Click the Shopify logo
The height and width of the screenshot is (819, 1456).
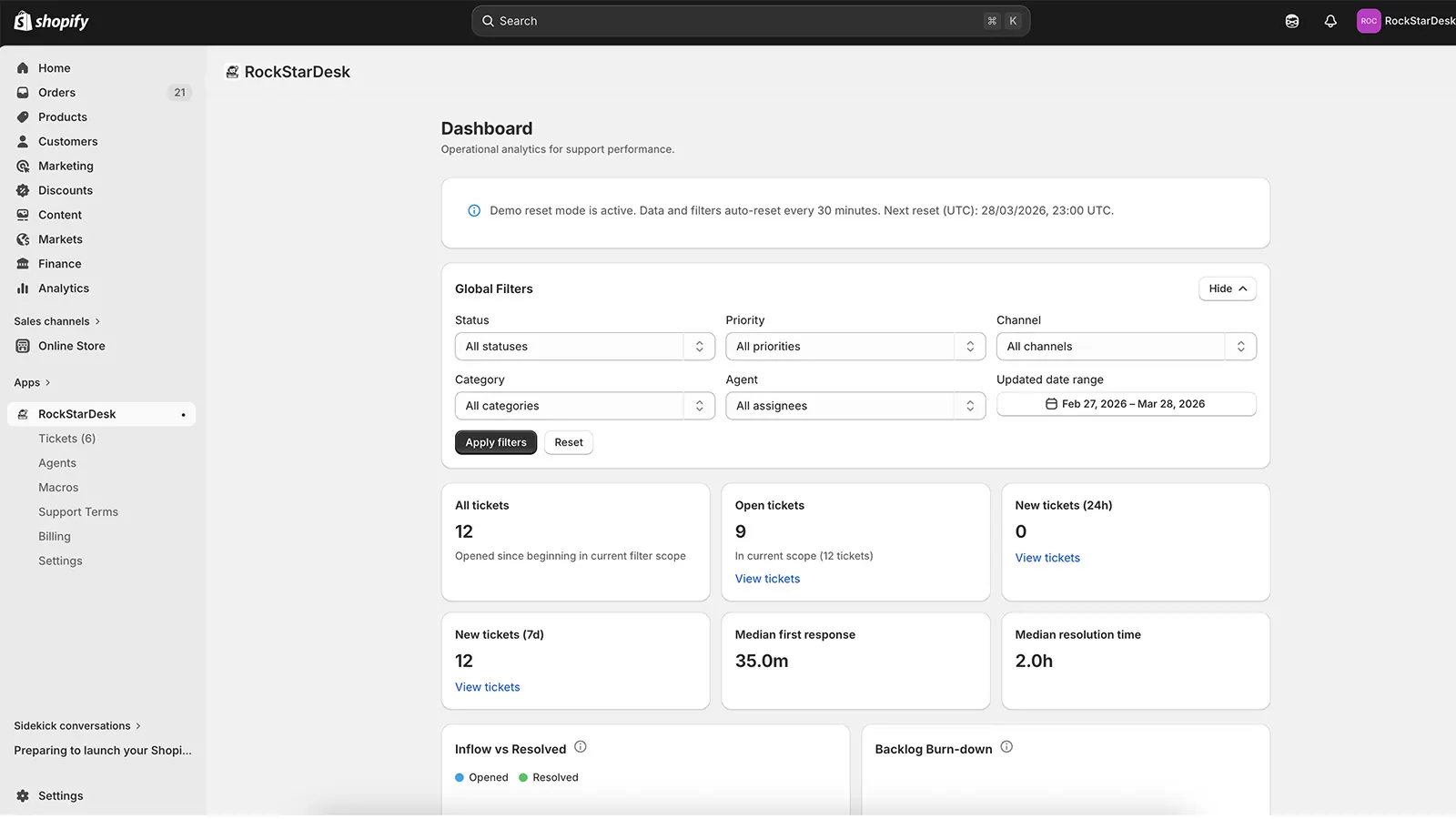pos(51,21)
